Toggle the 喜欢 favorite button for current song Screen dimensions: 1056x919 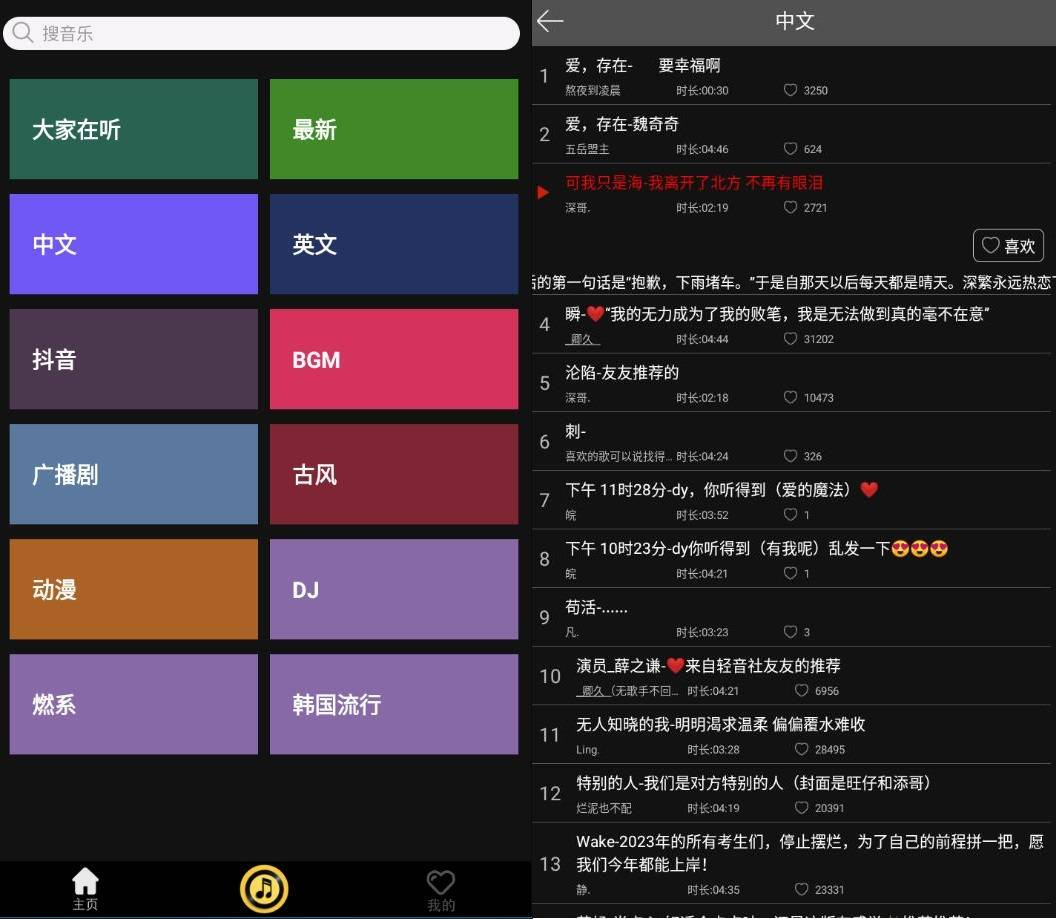1008,245
